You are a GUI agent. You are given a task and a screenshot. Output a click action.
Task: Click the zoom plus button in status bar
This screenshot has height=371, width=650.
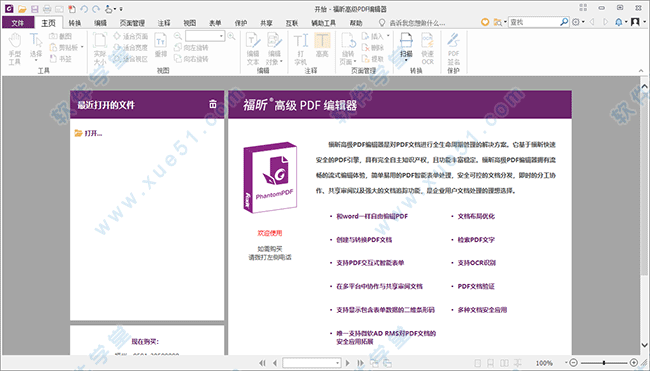pos(633,363)
